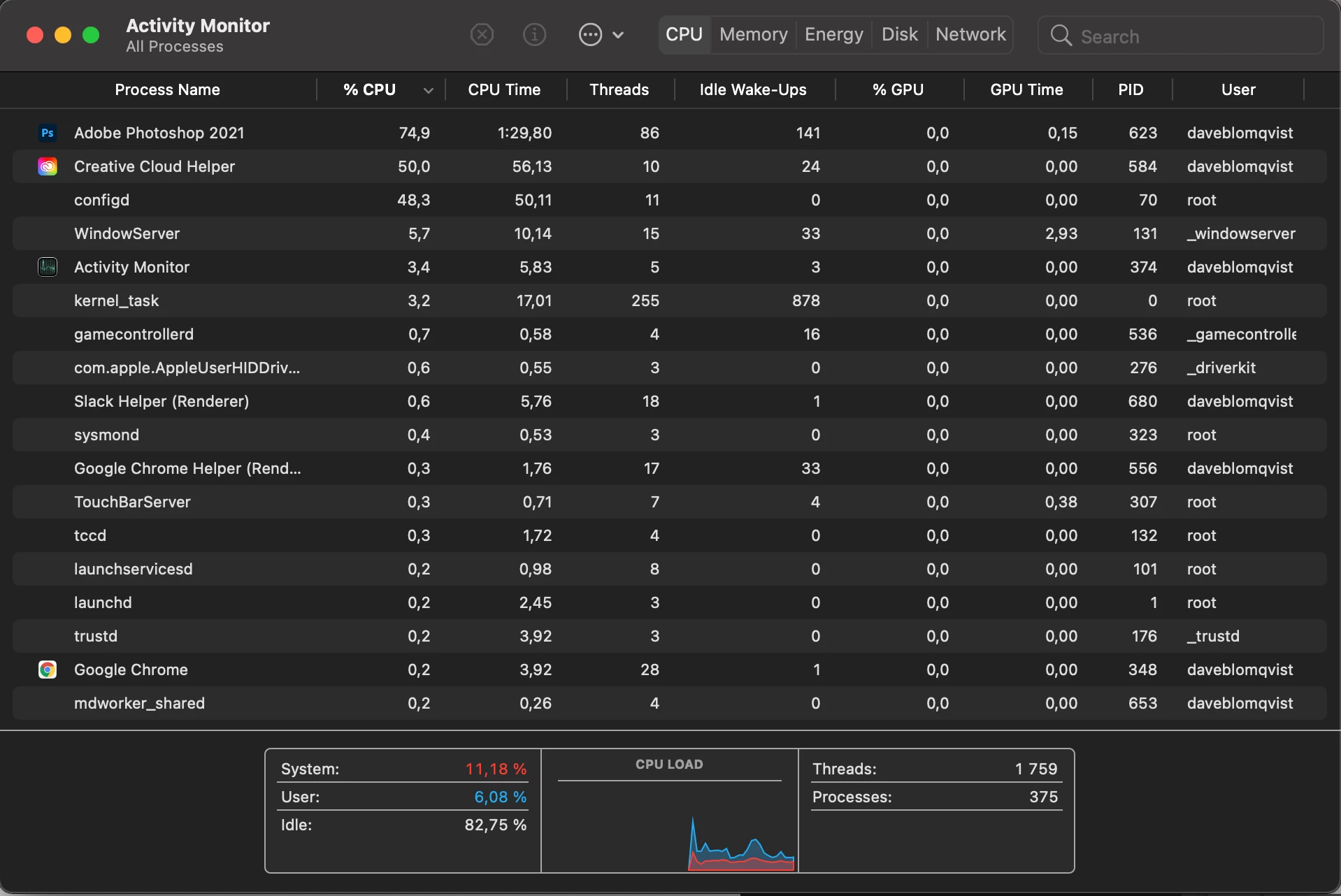Sort by the % GPU column
The image size is (1341, 896).
(898, 89)
